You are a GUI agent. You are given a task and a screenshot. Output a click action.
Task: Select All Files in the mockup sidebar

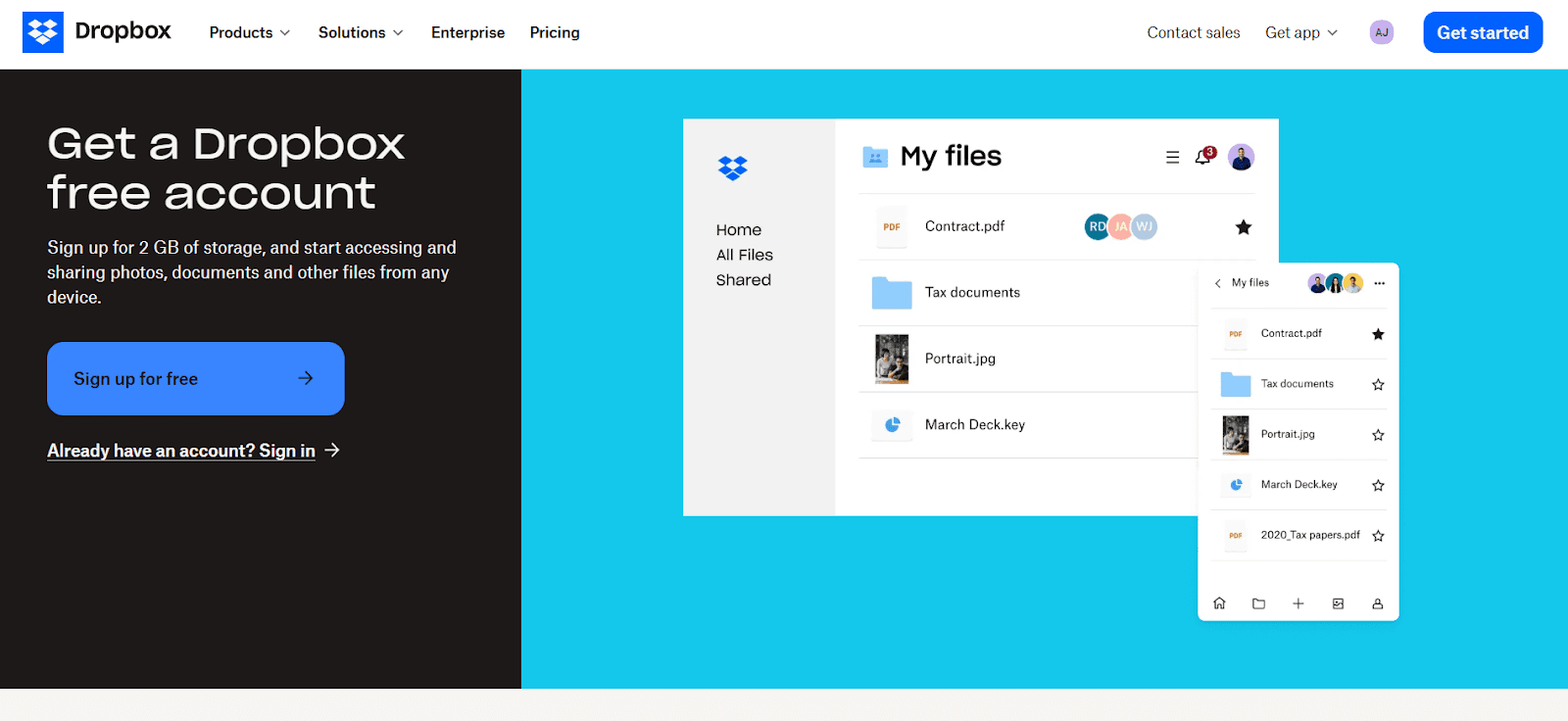745,255
